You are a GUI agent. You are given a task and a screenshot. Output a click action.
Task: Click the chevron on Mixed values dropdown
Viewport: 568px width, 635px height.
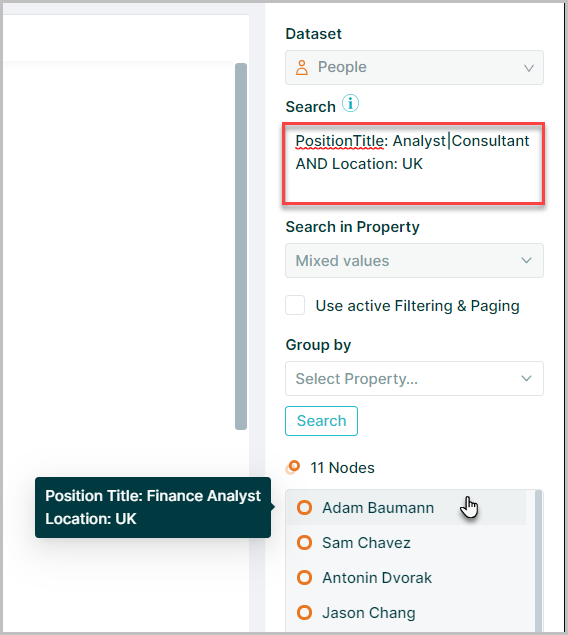click(x=526, y=260)
